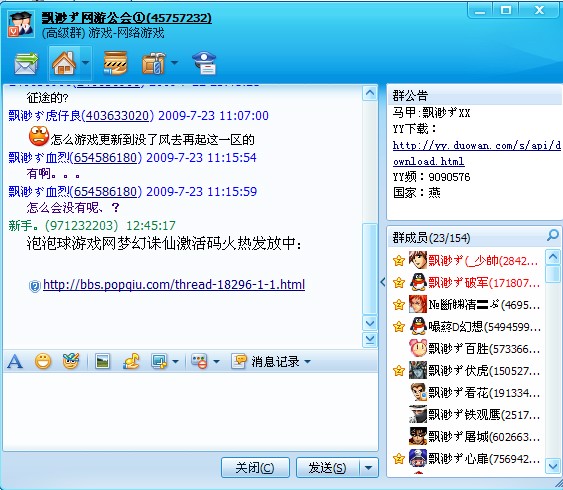Click the avatar of member 飘渺ず(_少帅
This screenshot has width=563, height=490.
point(418,260)
